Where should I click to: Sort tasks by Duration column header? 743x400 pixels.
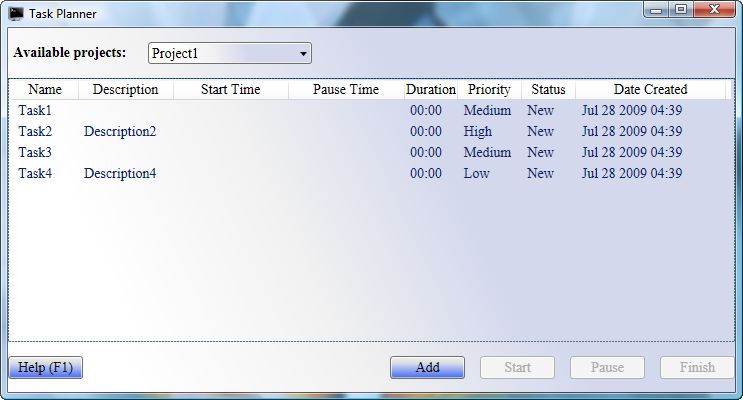430,90
